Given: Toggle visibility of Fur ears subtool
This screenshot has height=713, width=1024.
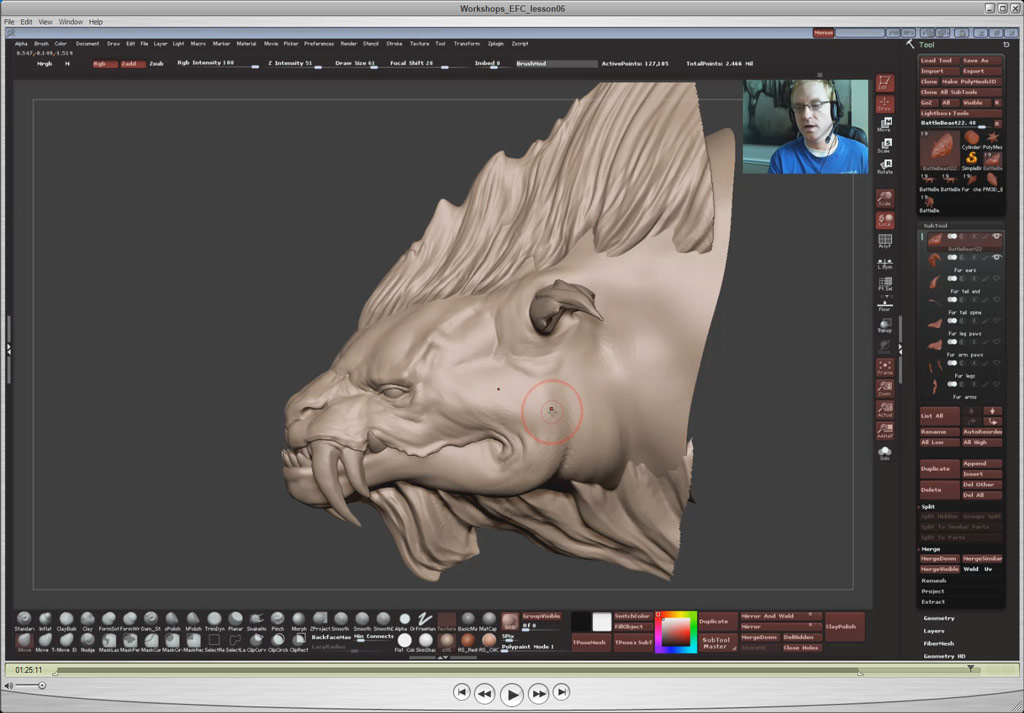Looking at the screenshot, I should coord(997,257).
